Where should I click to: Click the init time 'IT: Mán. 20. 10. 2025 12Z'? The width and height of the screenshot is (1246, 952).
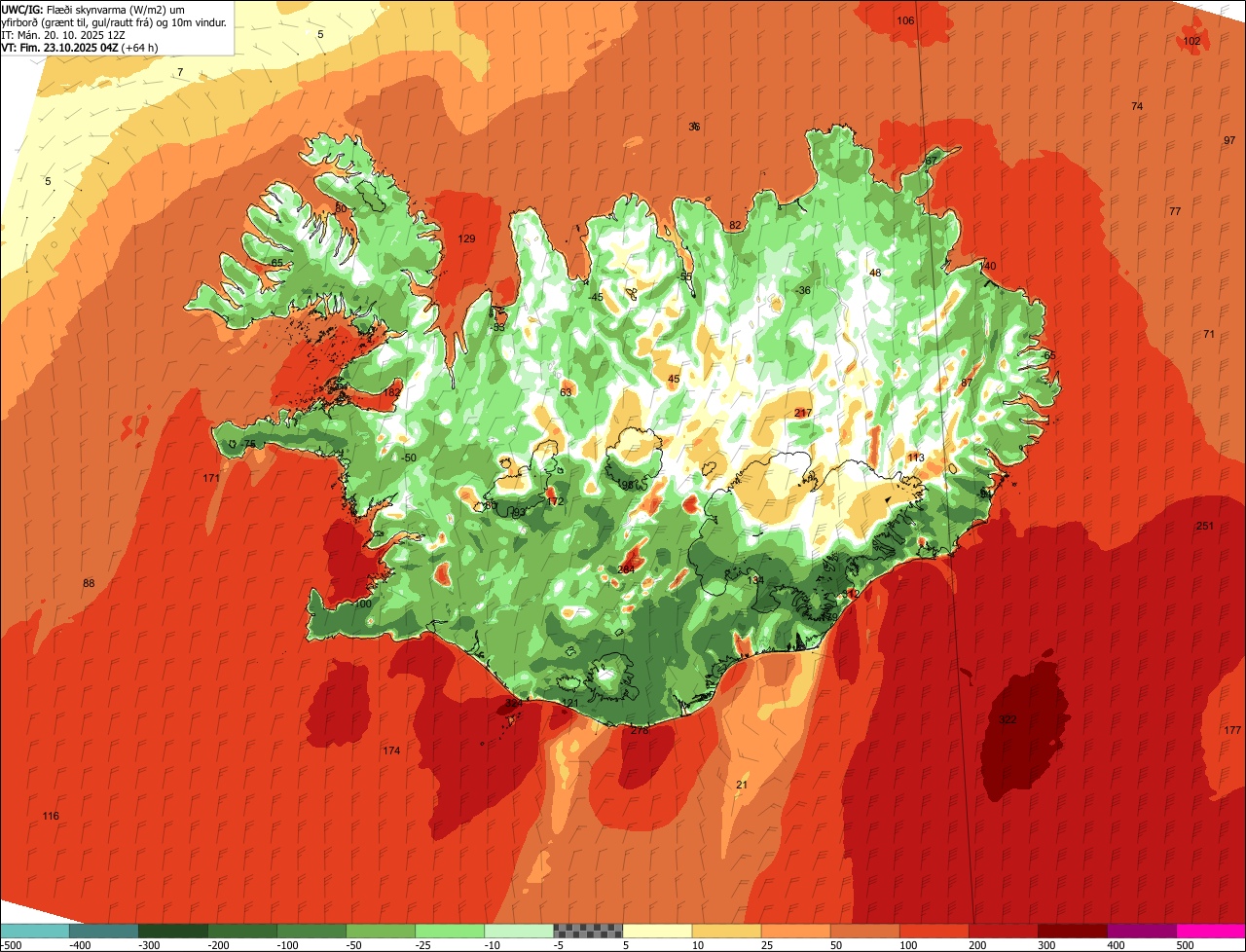(65, 34)
